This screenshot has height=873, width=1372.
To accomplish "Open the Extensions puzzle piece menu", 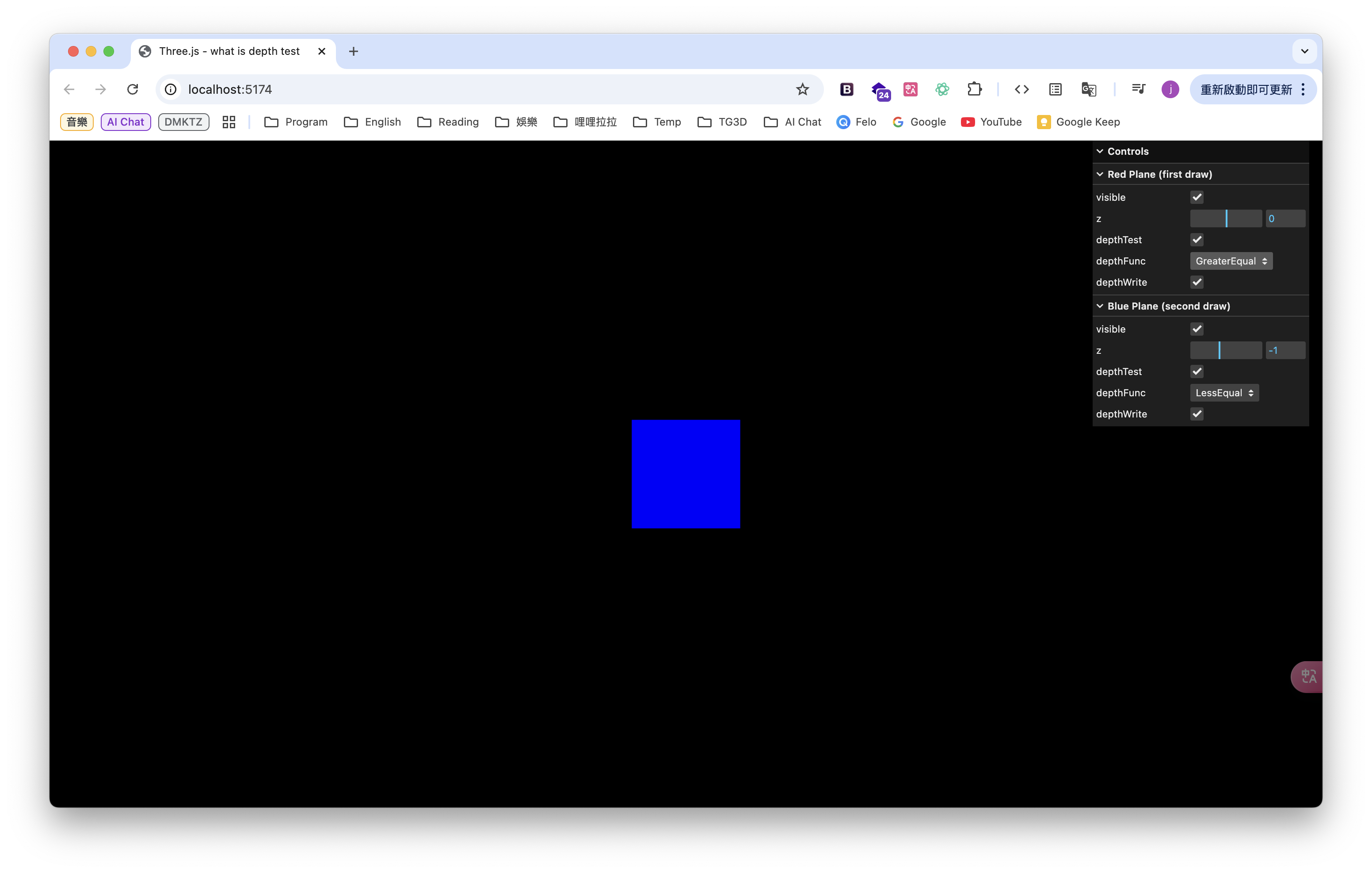I will tap(975, 89).
